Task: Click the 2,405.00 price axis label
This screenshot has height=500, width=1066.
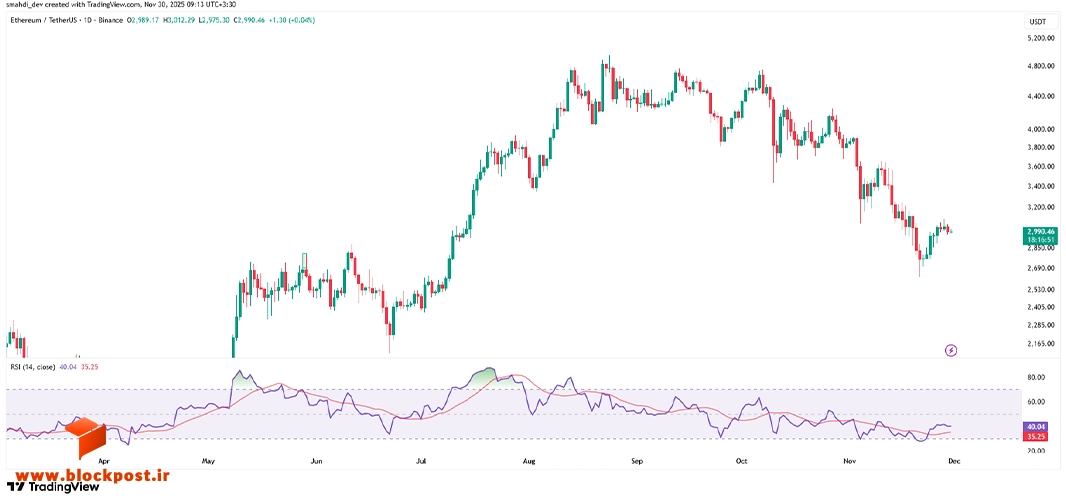Action: (x=1040, y=307)
